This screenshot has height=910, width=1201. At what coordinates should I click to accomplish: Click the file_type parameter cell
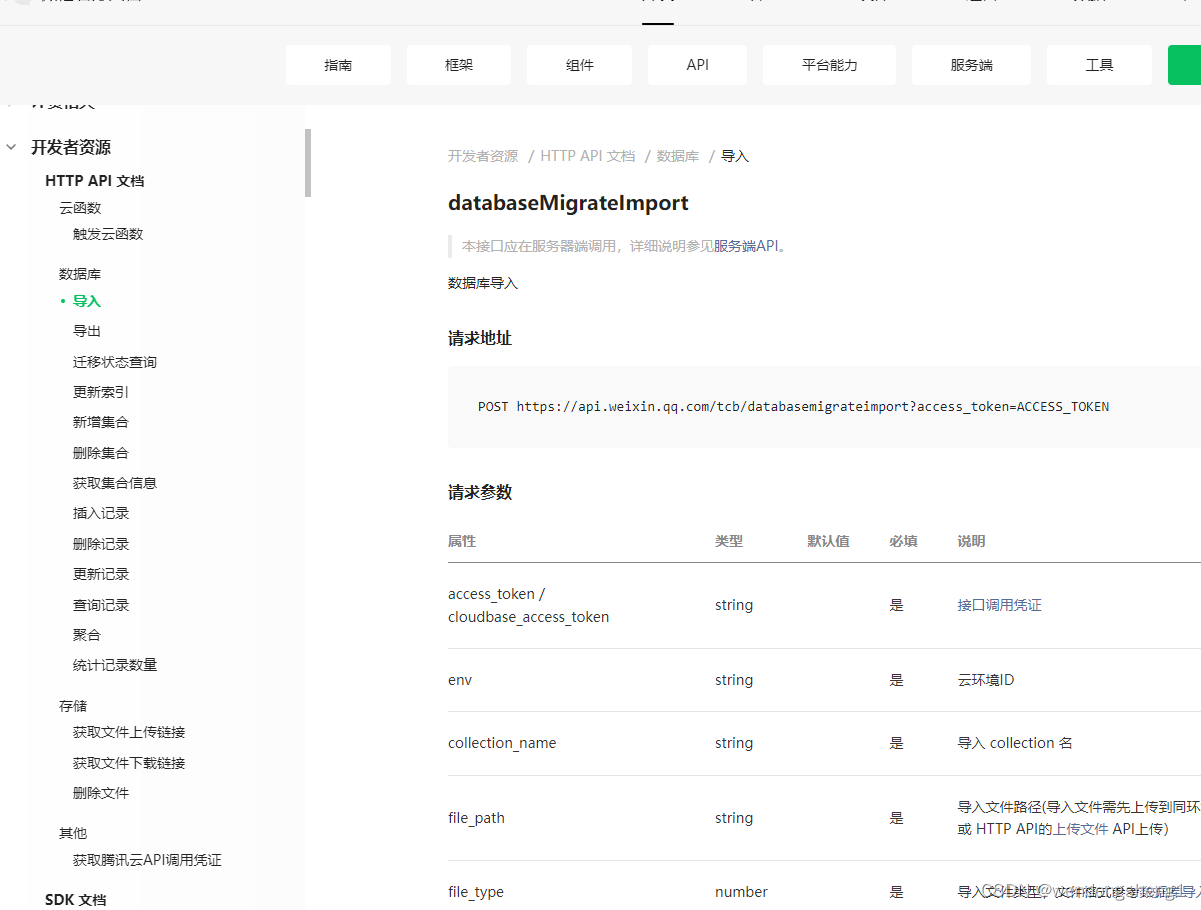(x=476, y=892)
